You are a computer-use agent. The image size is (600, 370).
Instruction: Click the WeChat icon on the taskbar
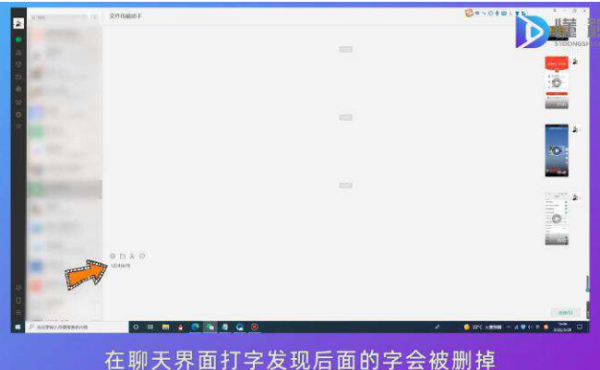210,327
